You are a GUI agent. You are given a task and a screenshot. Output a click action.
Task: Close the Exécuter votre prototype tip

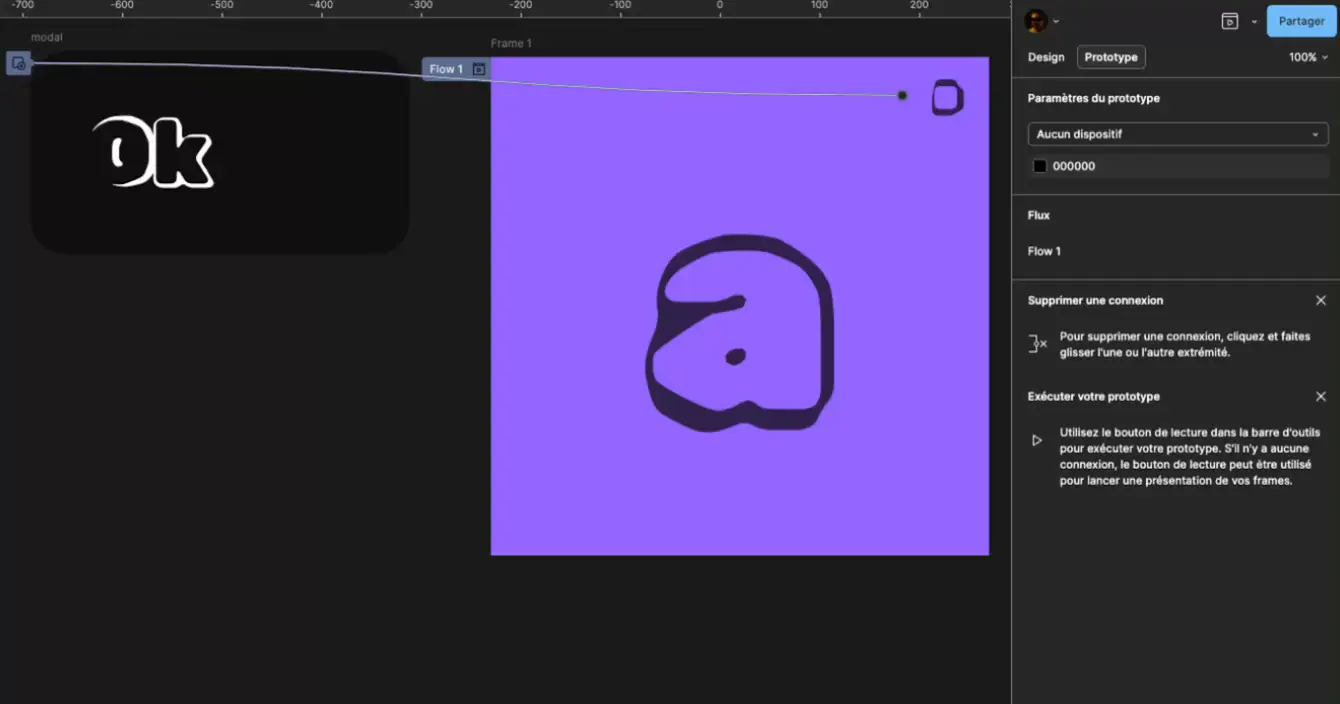point(1320,396)
